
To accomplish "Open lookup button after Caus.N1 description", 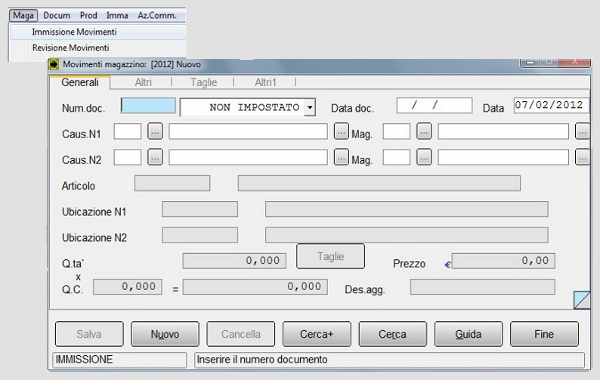I will (341, 131).
